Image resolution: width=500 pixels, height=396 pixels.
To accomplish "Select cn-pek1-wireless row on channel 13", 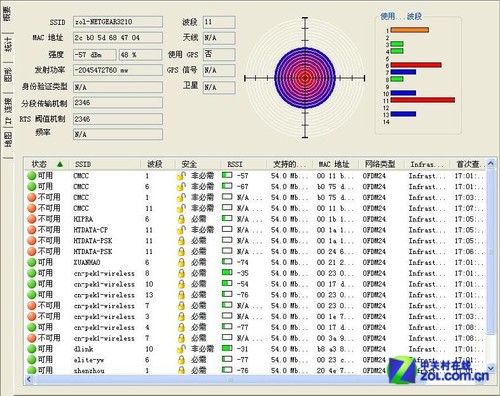I will pyautogui.click(x=256, y=295).
